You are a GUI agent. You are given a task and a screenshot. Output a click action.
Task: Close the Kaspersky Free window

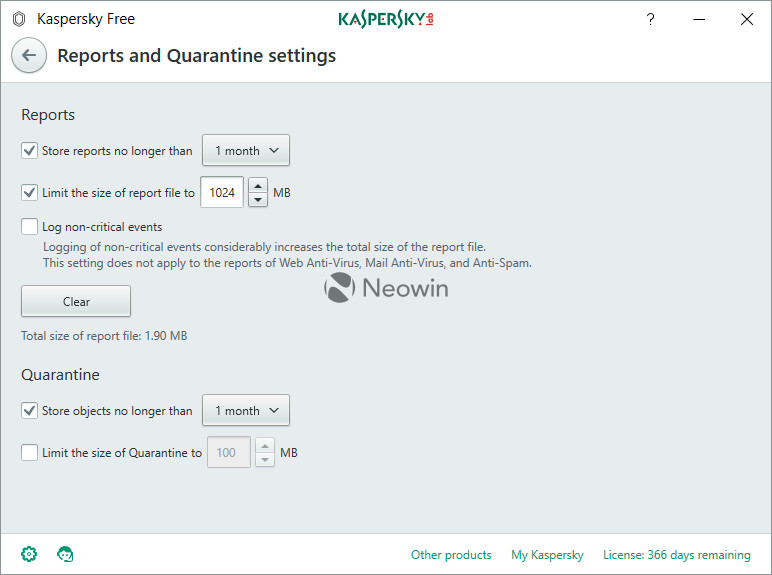[x=747, y=19]
